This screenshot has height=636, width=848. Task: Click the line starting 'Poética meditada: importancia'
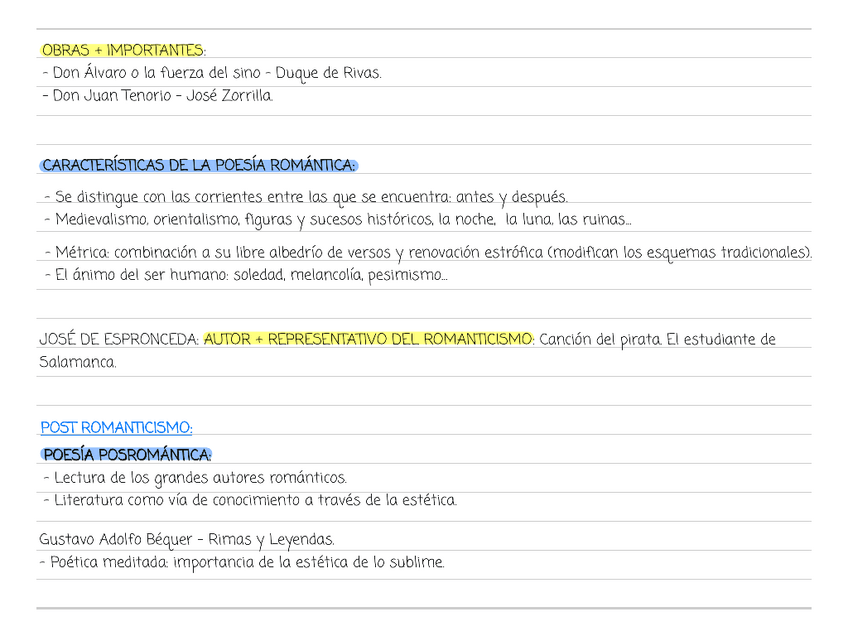(242, 562)
